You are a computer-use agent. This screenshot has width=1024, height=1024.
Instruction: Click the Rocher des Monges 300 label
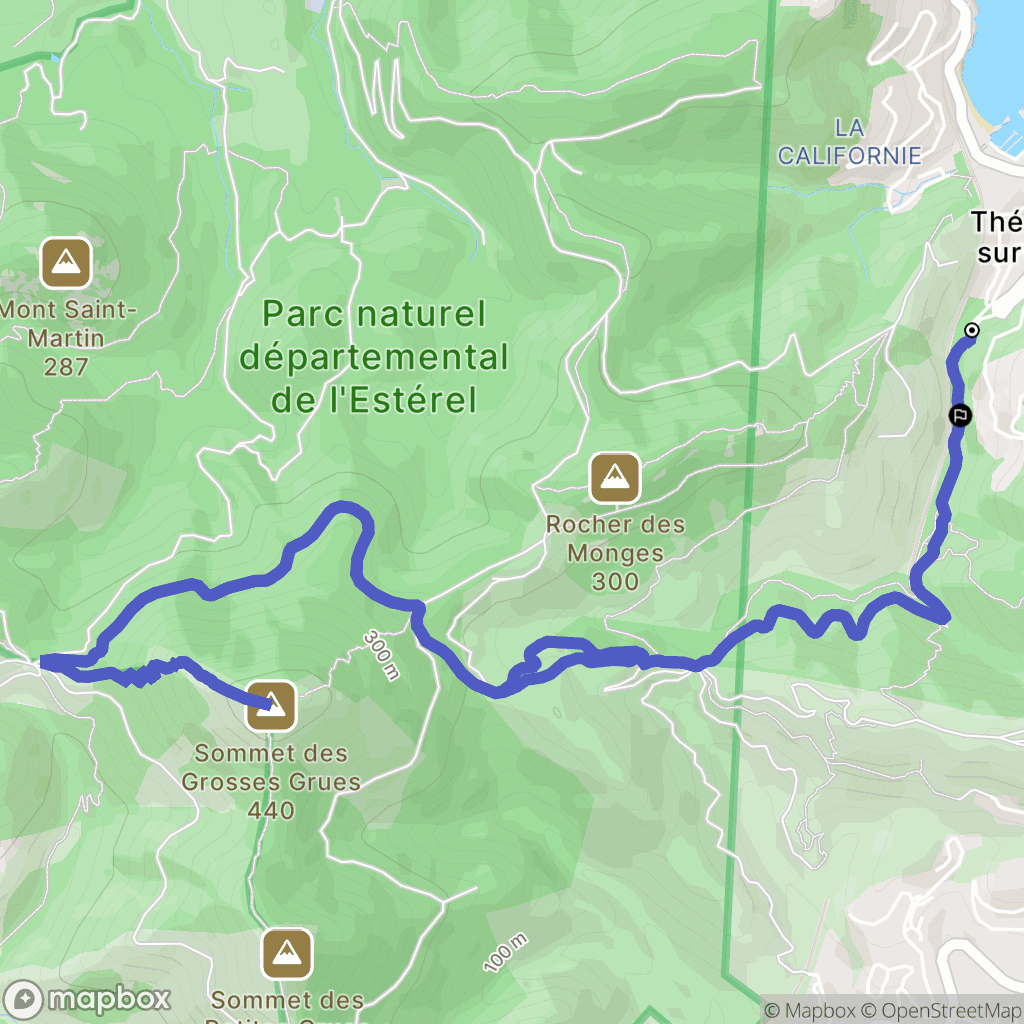615,552
